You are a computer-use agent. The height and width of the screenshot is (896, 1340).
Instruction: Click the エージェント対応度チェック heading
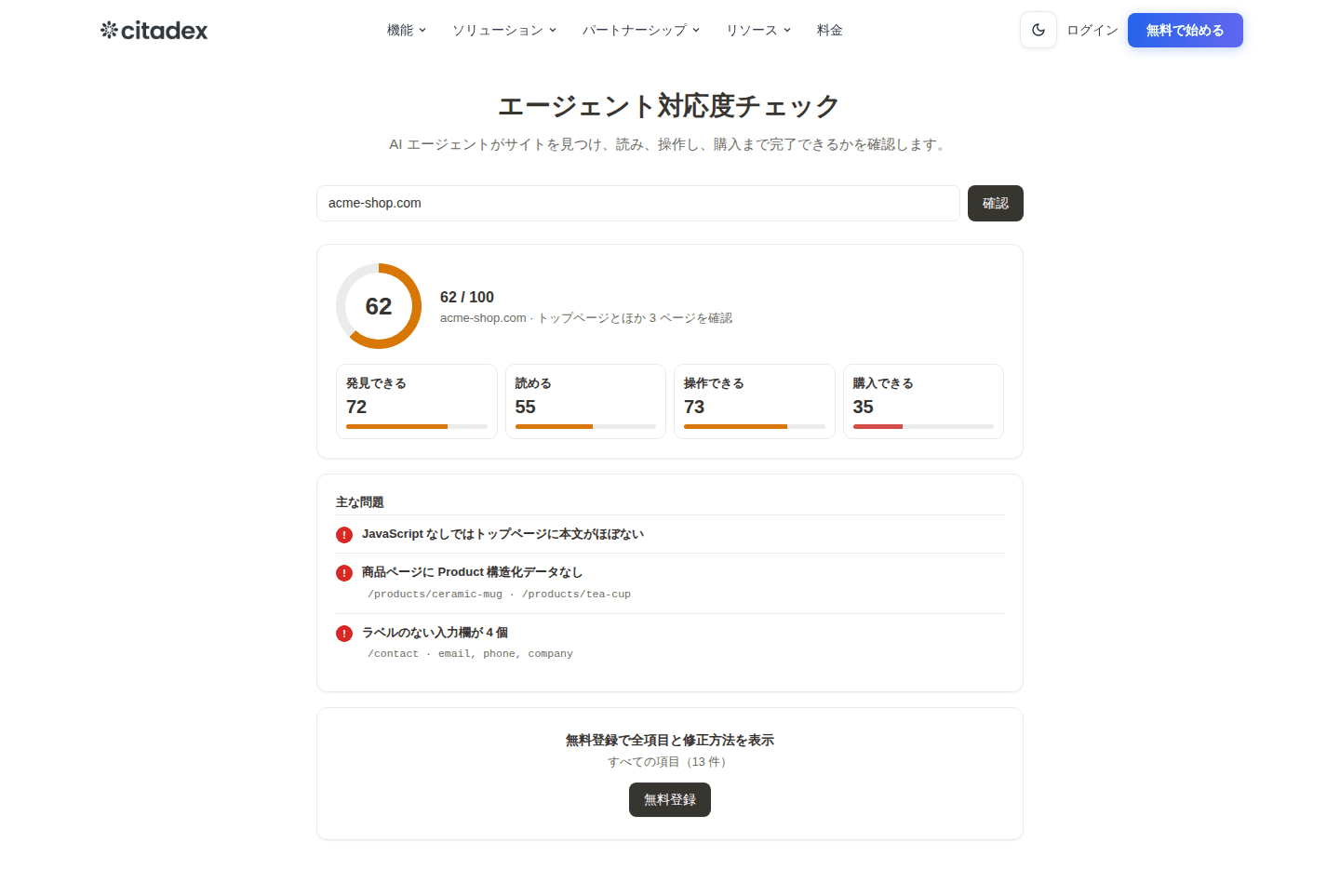[670, 106]
